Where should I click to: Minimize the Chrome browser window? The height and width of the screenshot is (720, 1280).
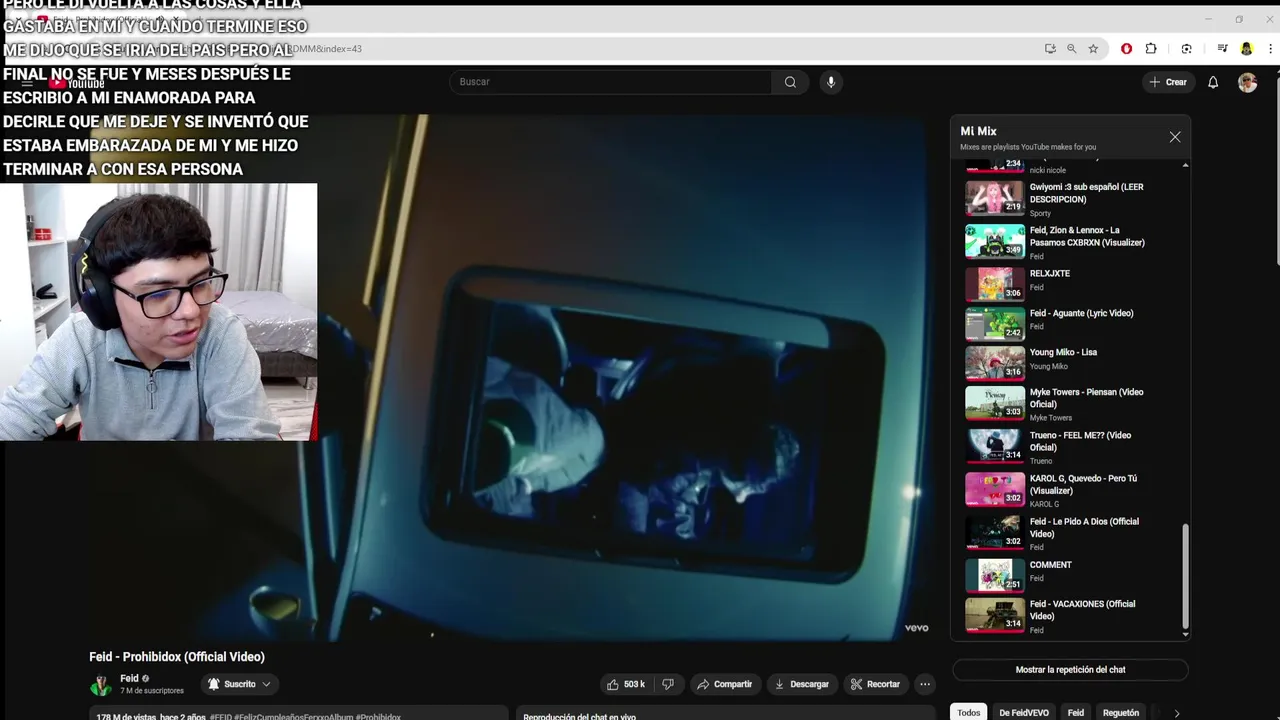(x=1208, y=19)
